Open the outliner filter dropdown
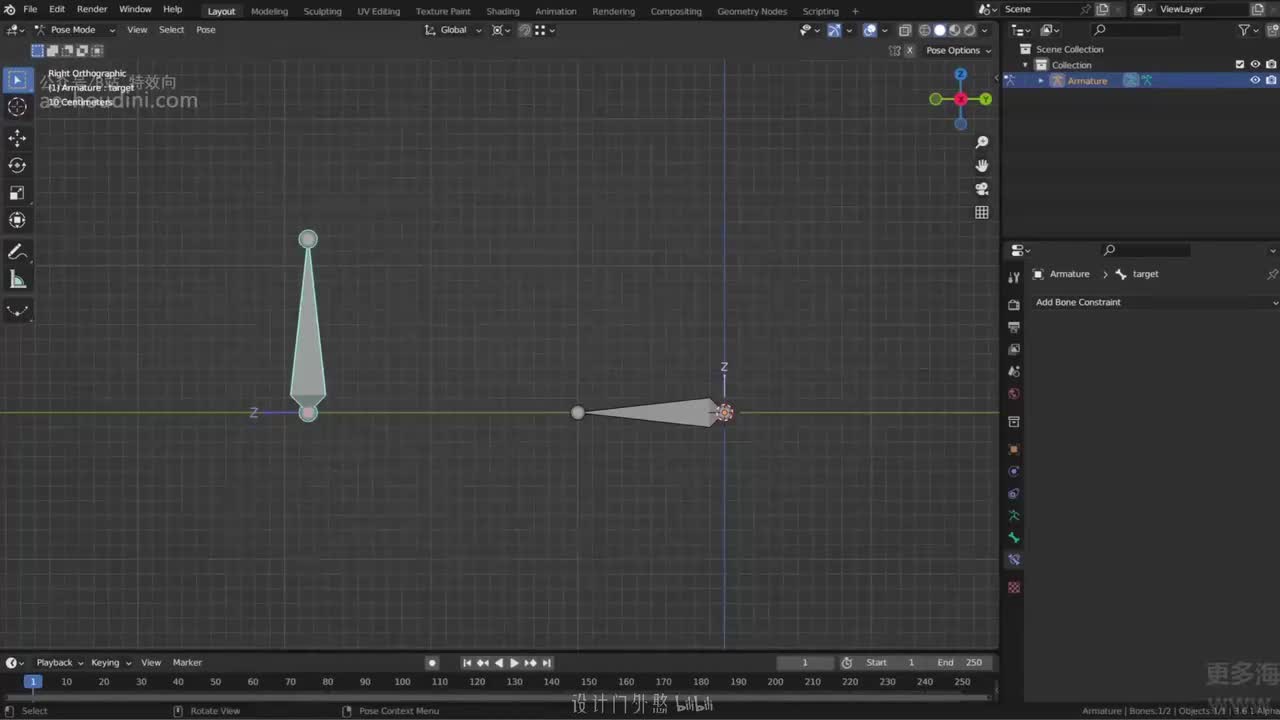The image size is (1280, 720). [x=1249, y=30]
